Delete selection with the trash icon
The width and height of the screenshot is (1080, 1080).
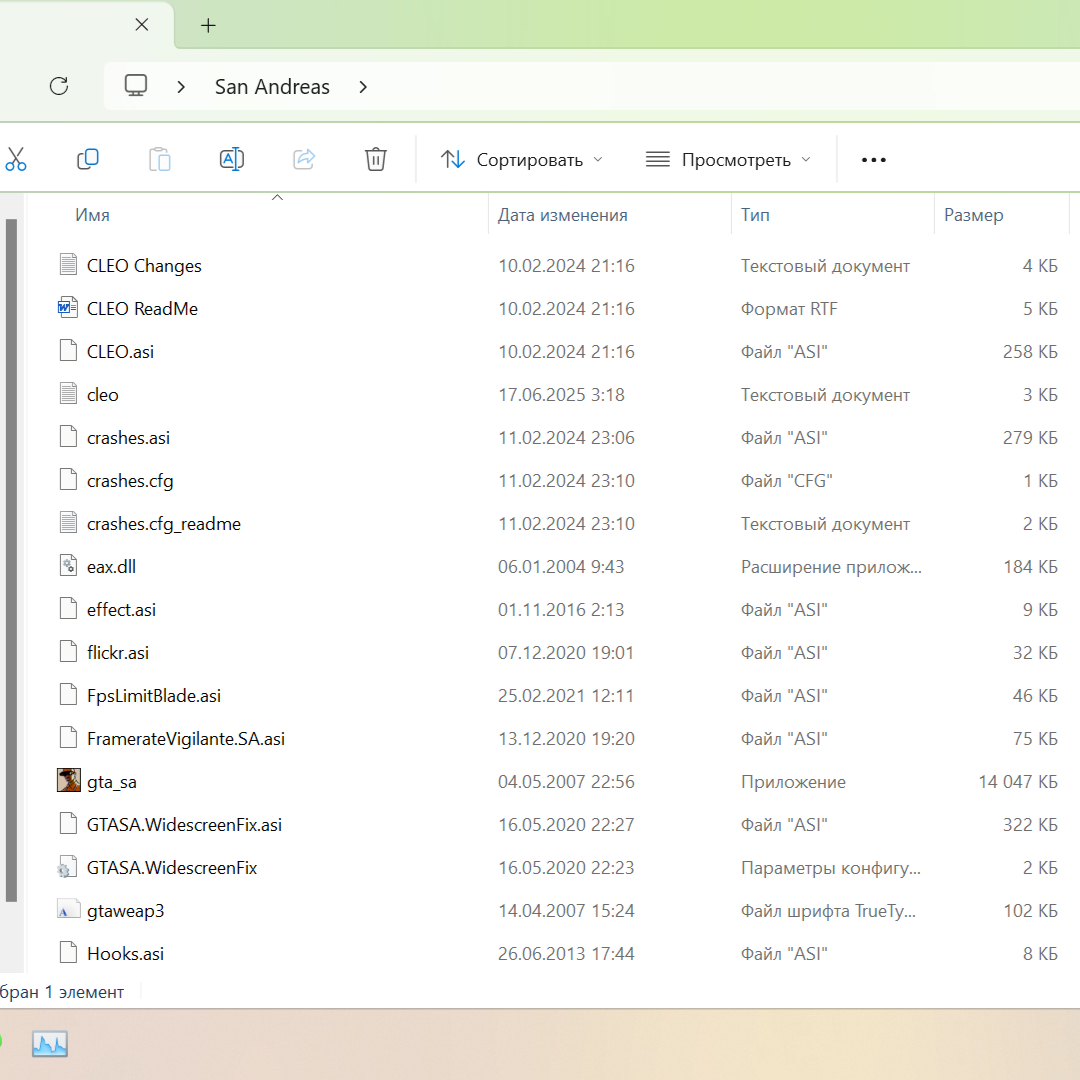click(x=375, y=159)
